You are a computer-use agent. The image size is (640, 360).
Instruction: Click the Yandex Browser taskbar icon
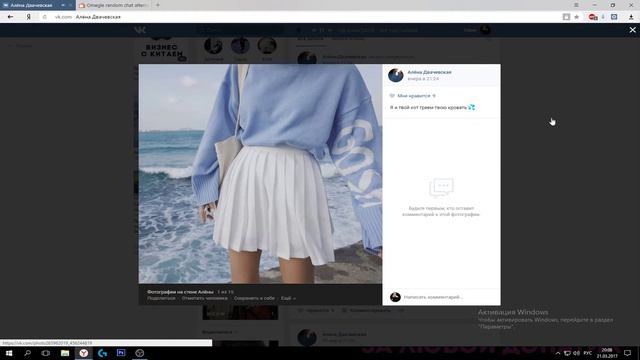pos(84,353)
